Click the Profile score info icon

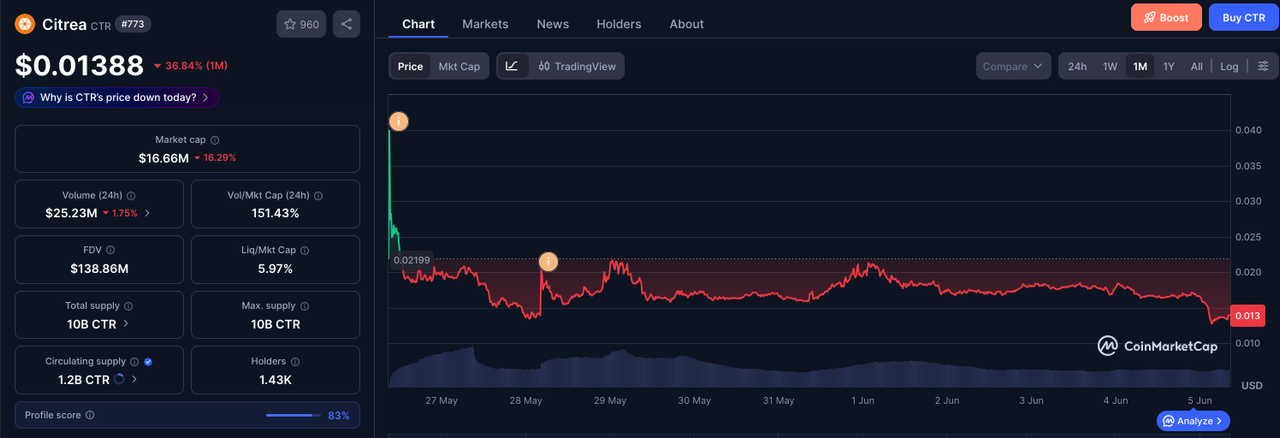[x=90, y=415]
